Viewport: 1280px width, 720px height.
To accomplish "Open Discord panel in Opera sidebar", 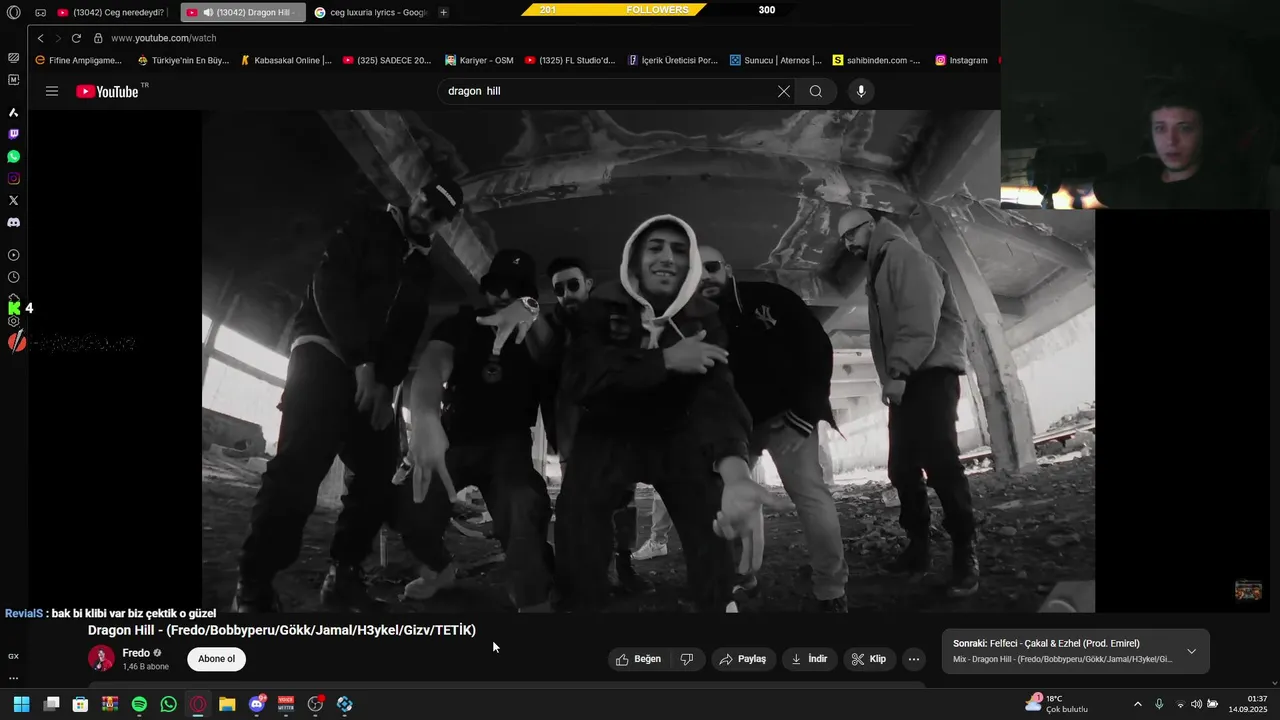I will pos(13,222).
